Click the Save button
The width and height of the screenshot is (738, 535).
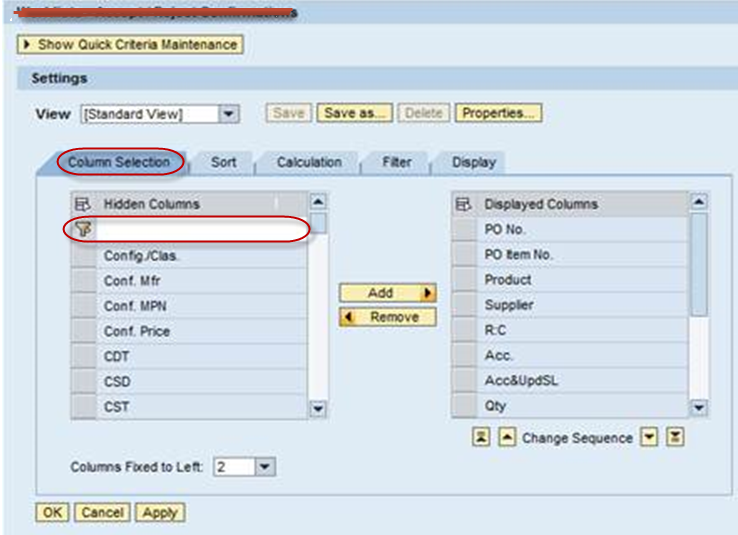click(x=289, y=113)
